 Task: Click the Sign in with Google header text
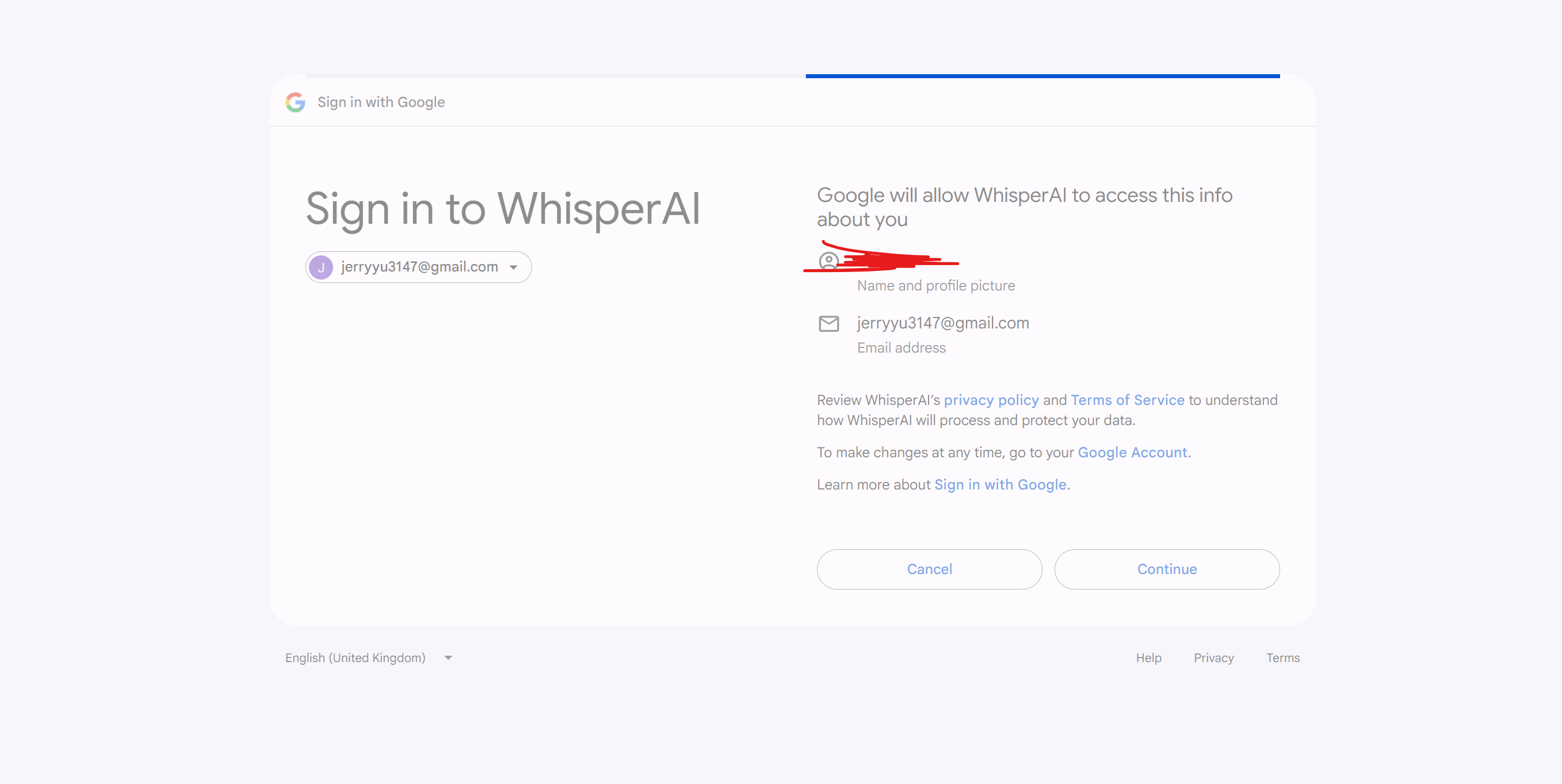pos(381,102)
